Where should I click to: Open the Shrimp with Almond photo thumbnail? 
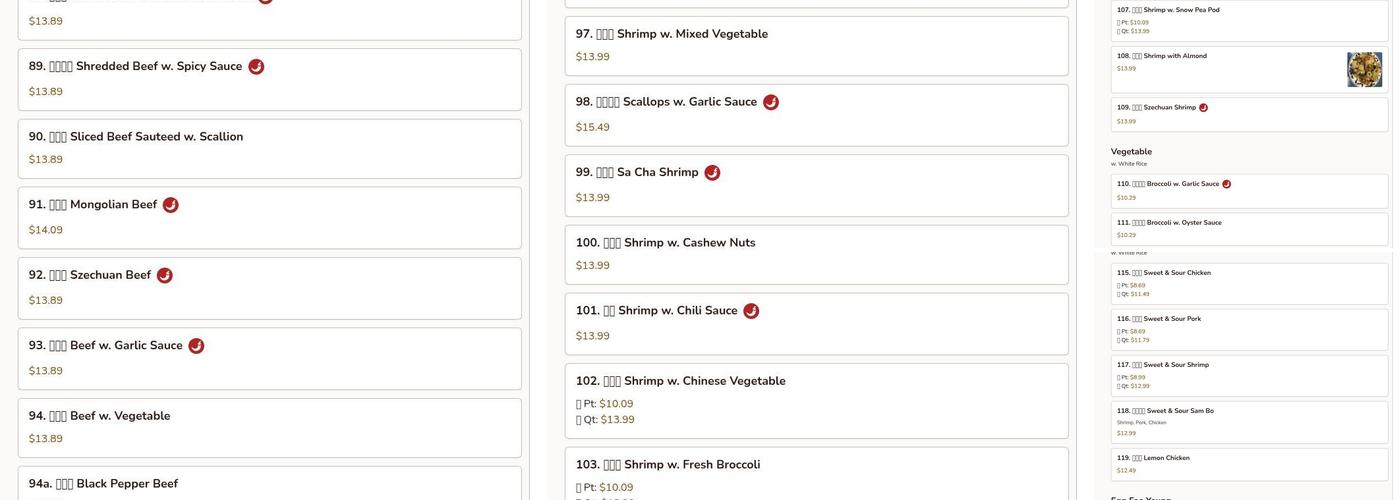1364,70
